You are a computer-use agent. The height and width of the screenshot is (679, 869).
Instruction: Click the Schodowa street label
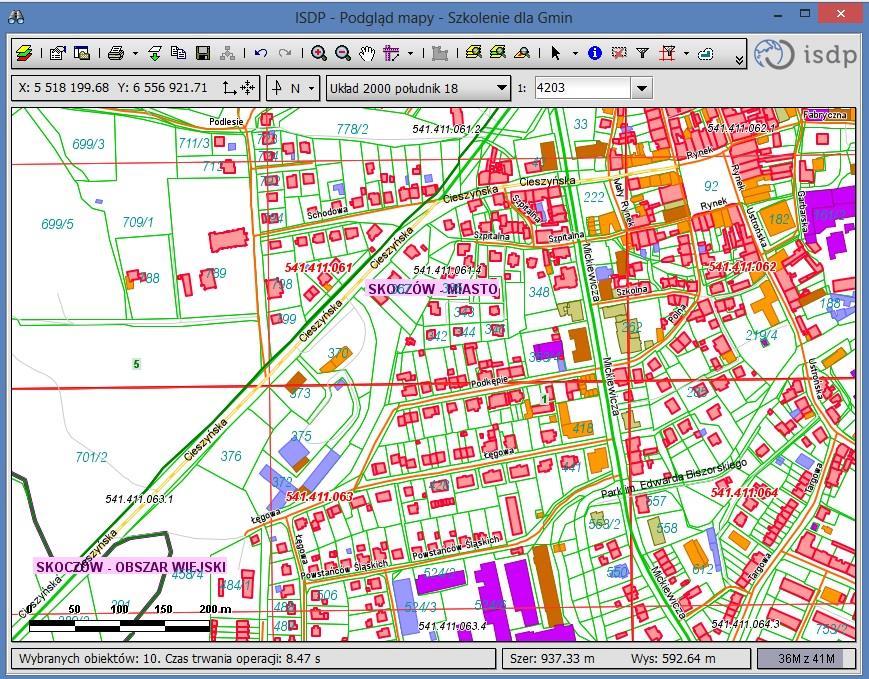pyautogui.click(x=328, y=212)
